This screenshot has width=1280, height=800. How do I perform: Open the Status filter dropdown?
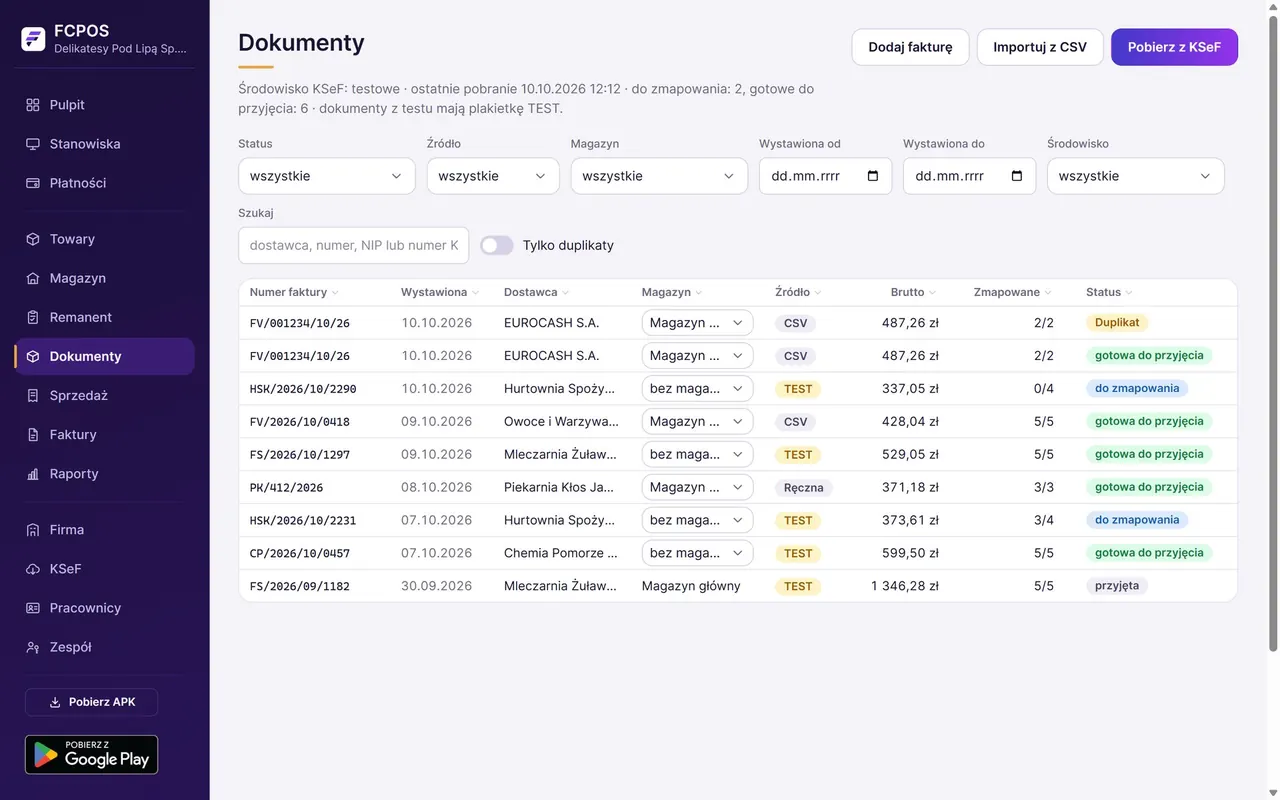[x=327, y=176]
